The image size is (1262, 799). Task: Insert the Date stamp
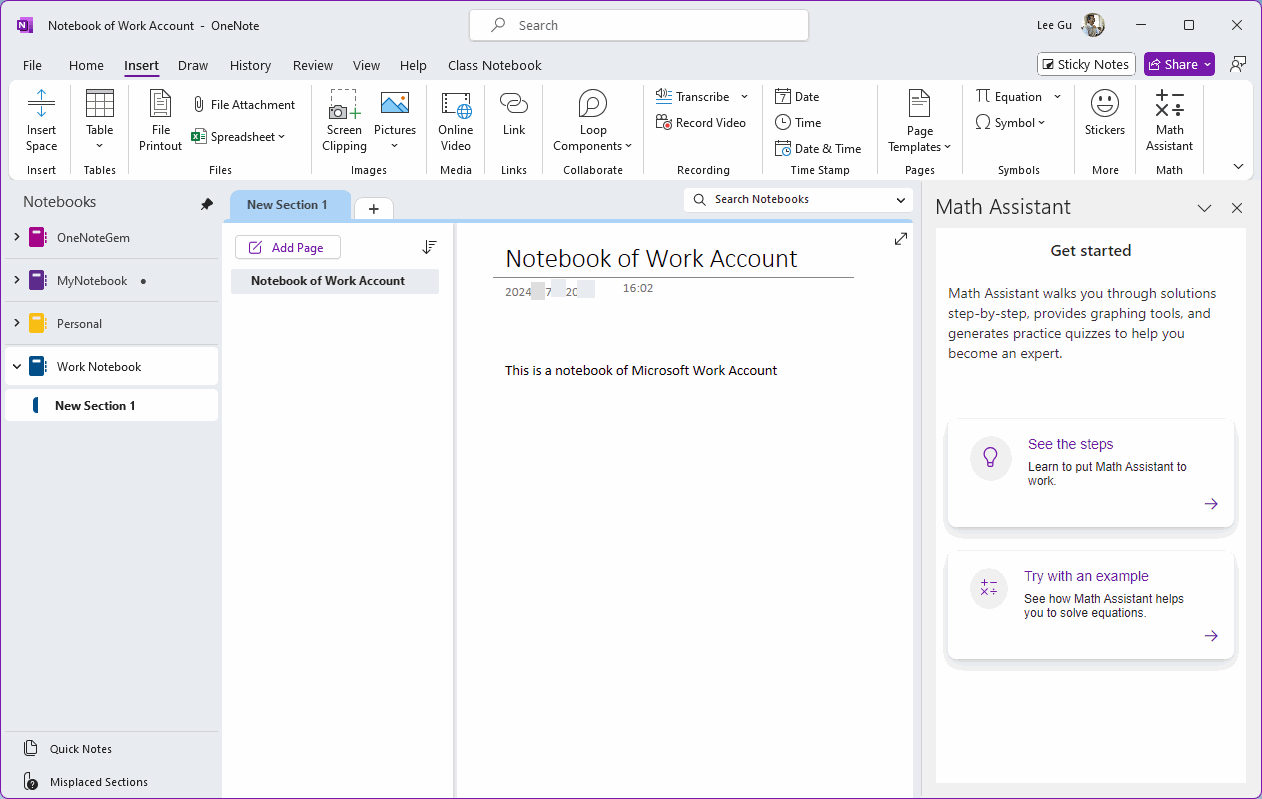click(797, 97)
